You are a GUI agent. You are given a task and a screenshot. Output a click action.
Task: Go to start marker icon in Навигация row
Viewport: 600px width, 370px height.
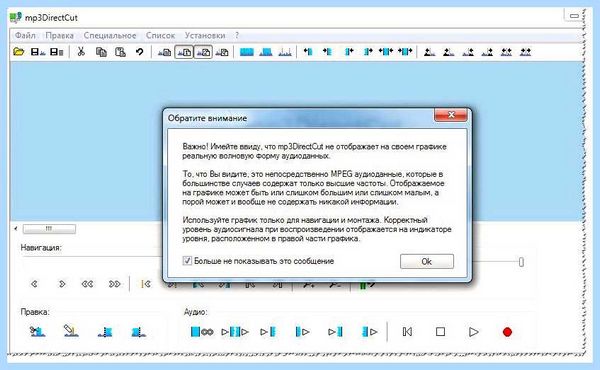[146, 284]
